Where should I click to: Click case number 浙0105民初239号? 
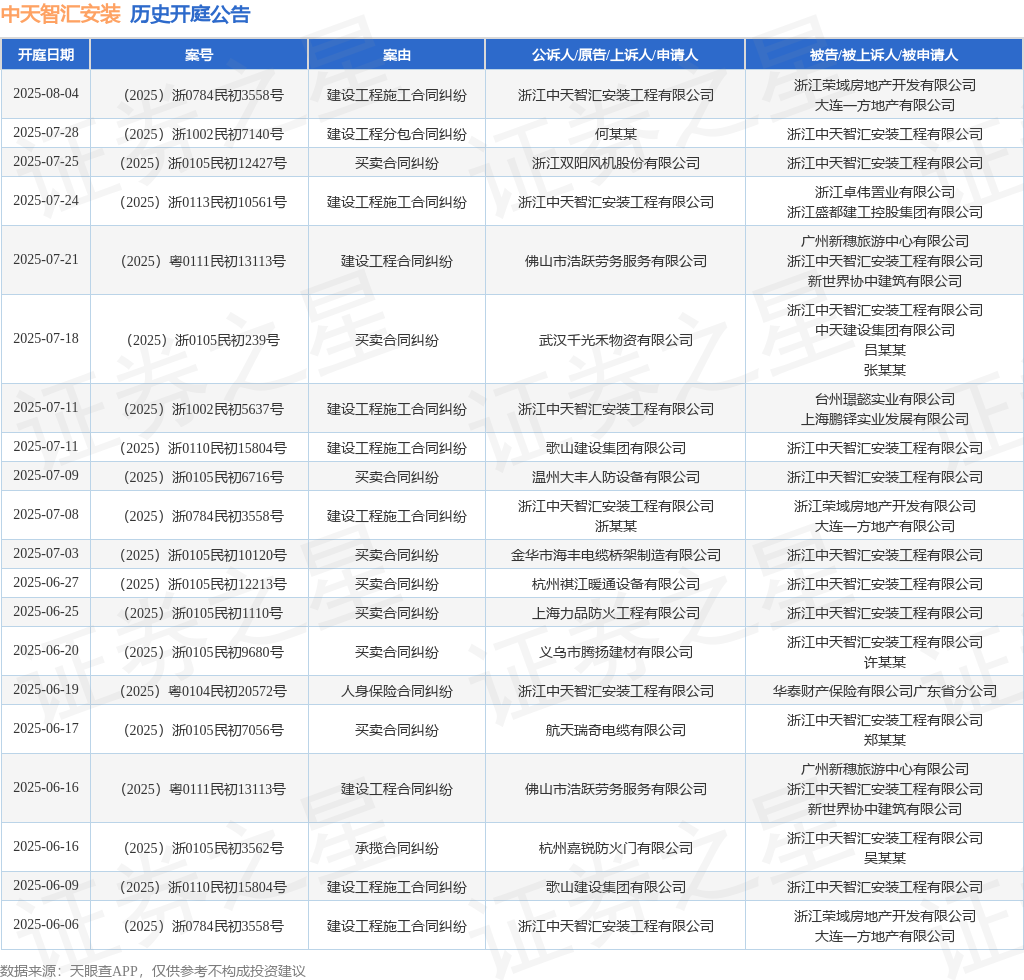pos(204,340)
